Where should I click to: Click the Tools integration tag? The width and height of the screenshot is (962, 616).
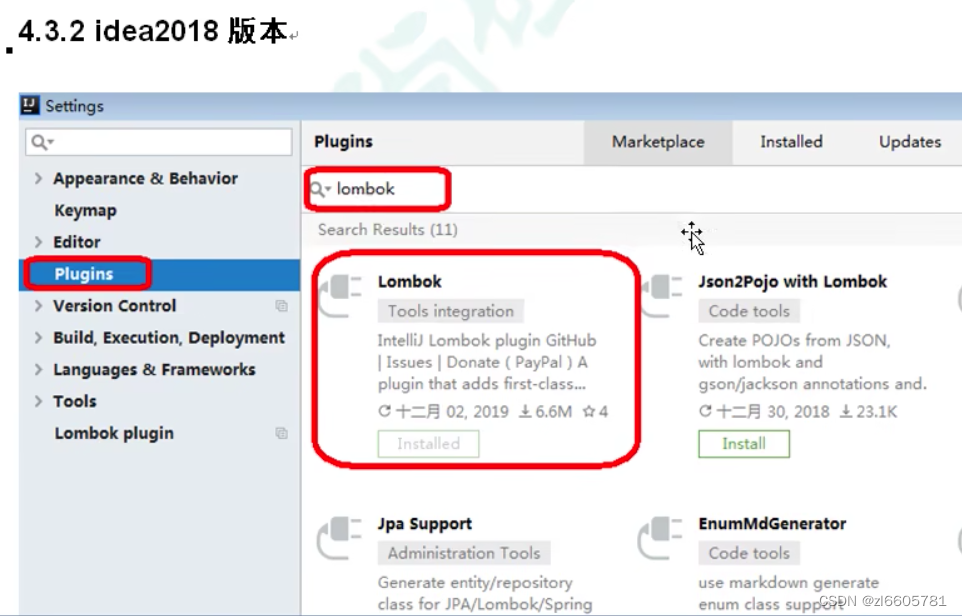point(450,311)
